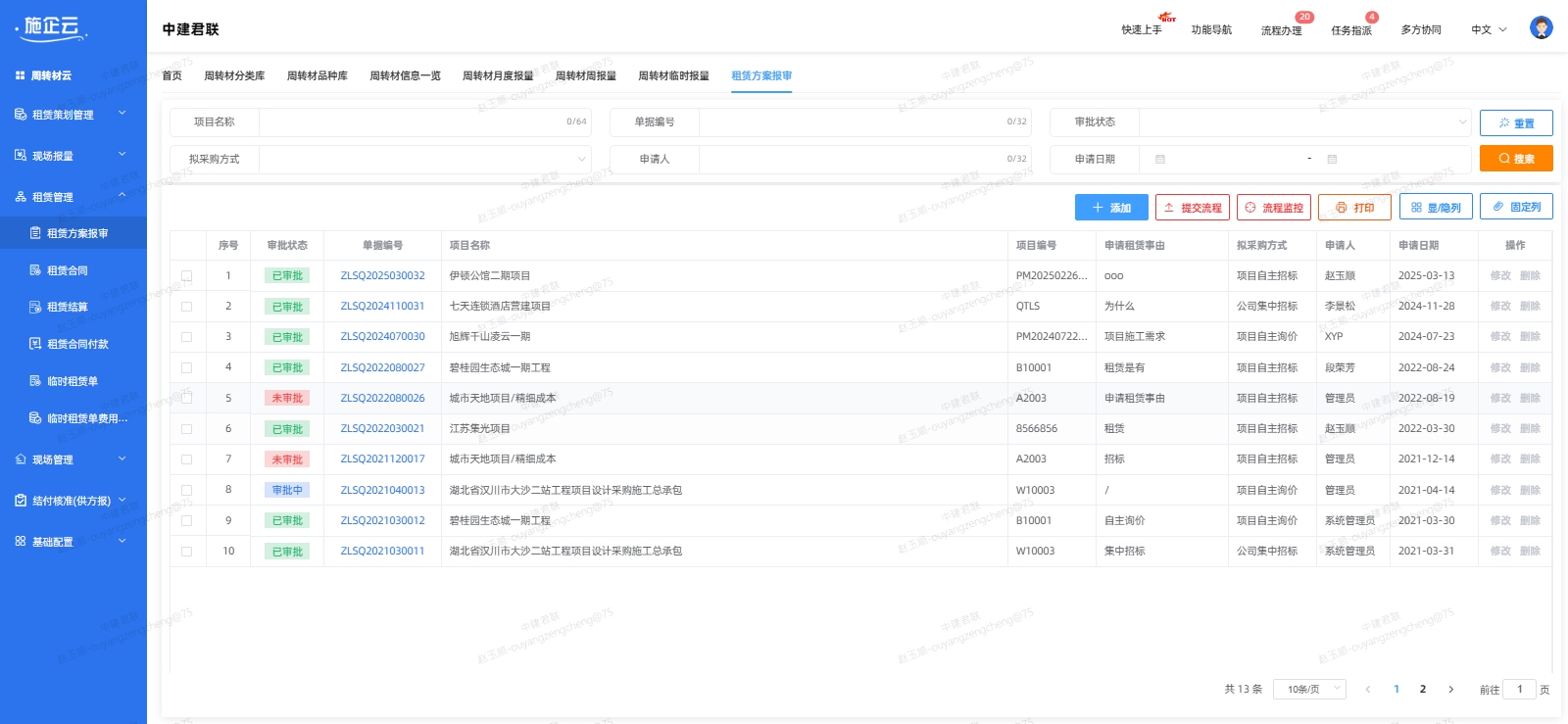The image size is (1568, 724).
Task: Select checkbox for row ZLSQ2021120017
Action: [186, 459]
